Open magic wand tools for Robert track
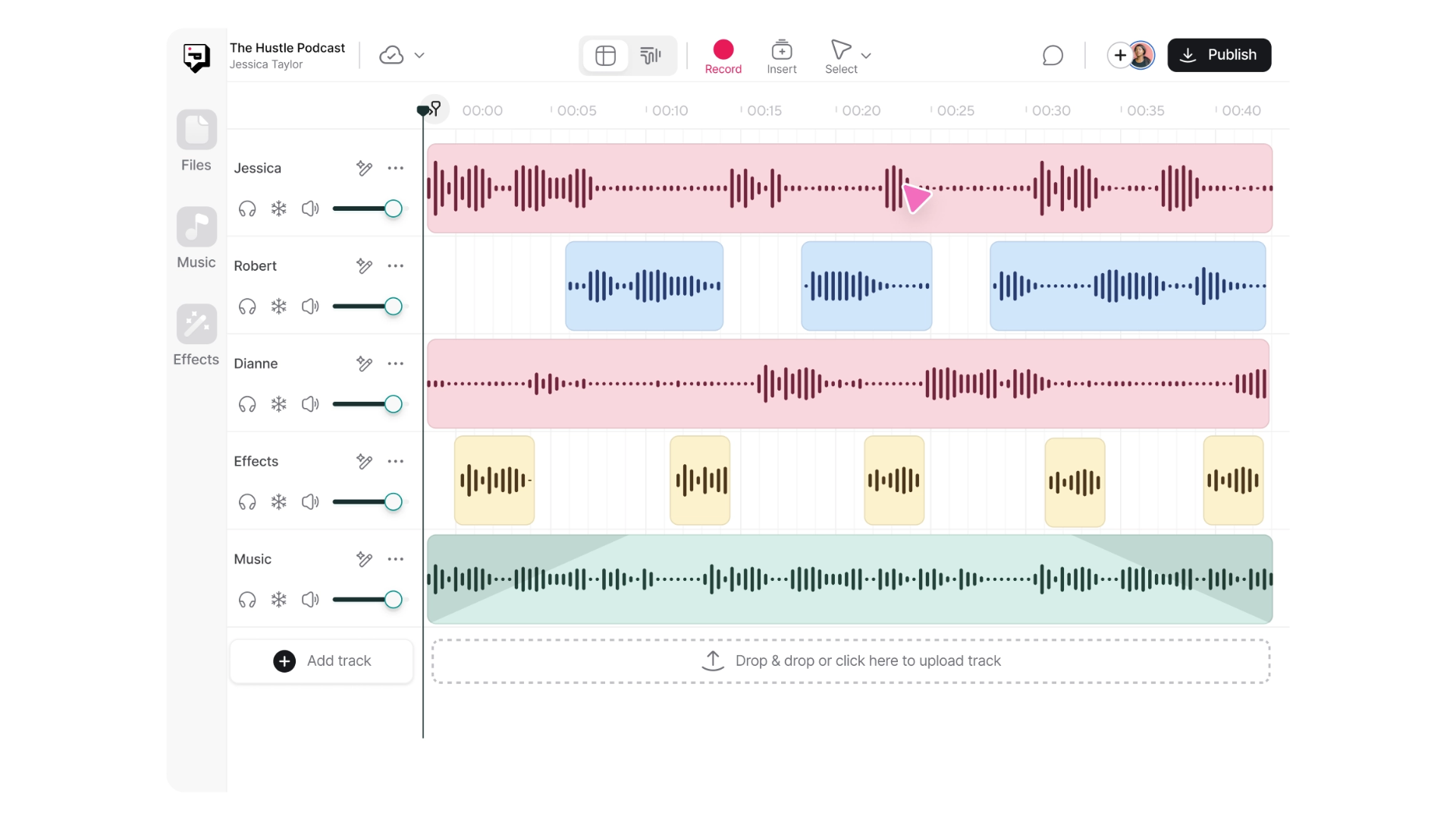The height and width of the screenshot is (819, 1456). tap(365, 266)
